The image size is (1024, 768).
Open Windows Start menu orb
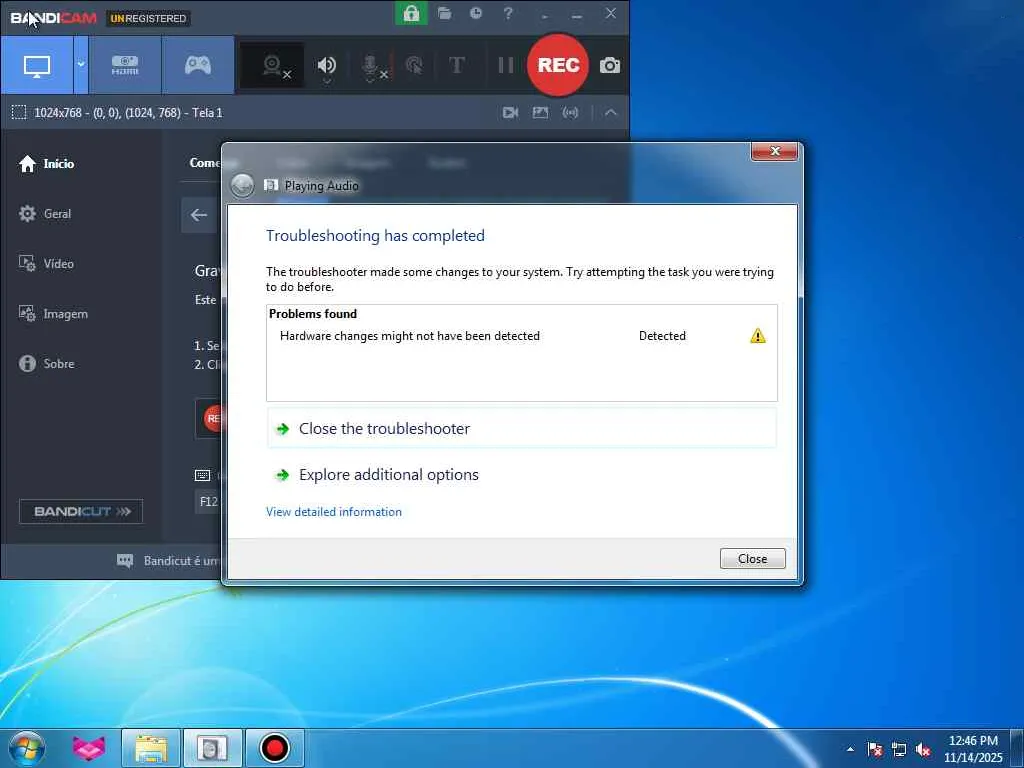coord(27,748)
